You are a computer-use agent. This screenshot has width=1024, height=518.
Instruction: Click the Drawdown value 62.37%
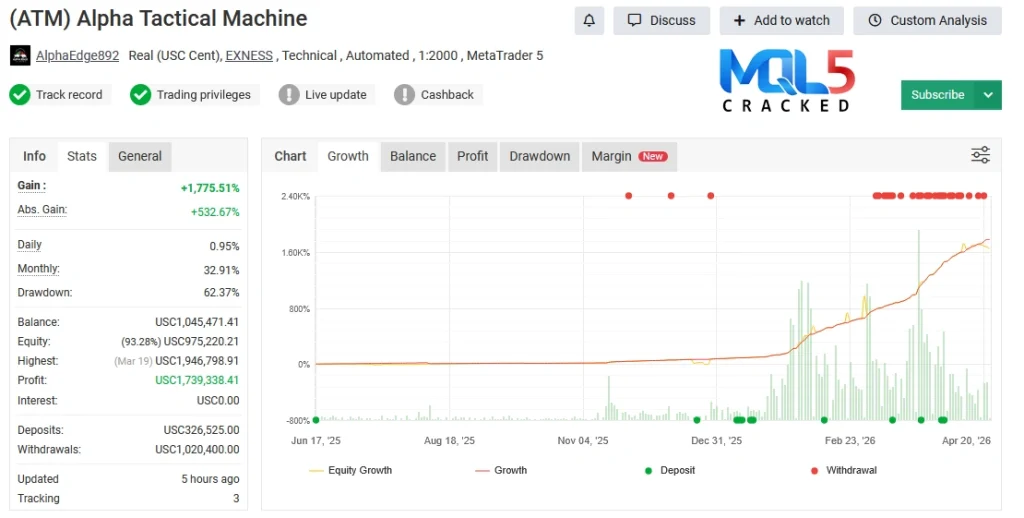(x=221, y=293)
